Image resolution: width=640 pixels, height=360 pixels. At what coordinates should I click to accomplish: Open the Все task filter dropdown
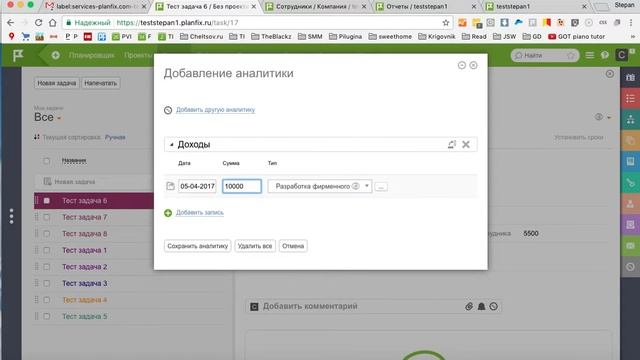tap(47, 118)
